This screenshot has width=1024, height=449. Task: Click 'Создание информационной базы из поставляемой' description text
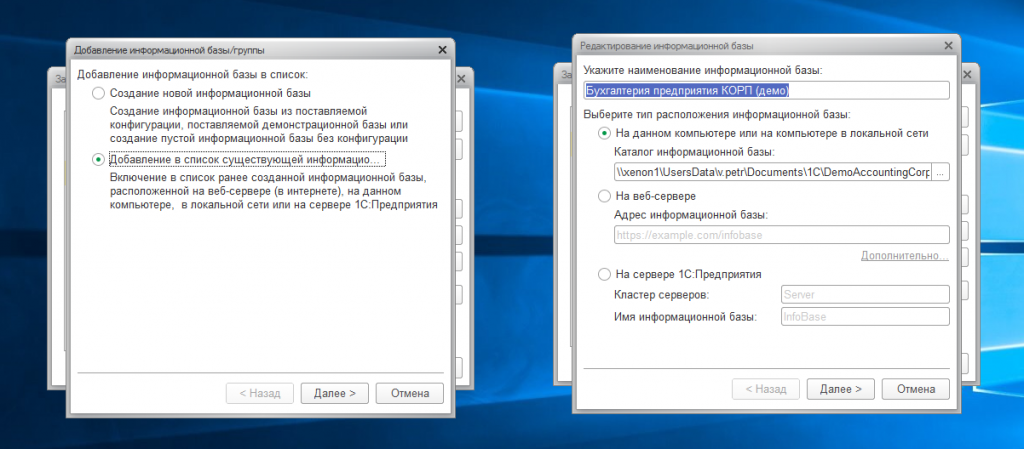(x=259, y=125)
